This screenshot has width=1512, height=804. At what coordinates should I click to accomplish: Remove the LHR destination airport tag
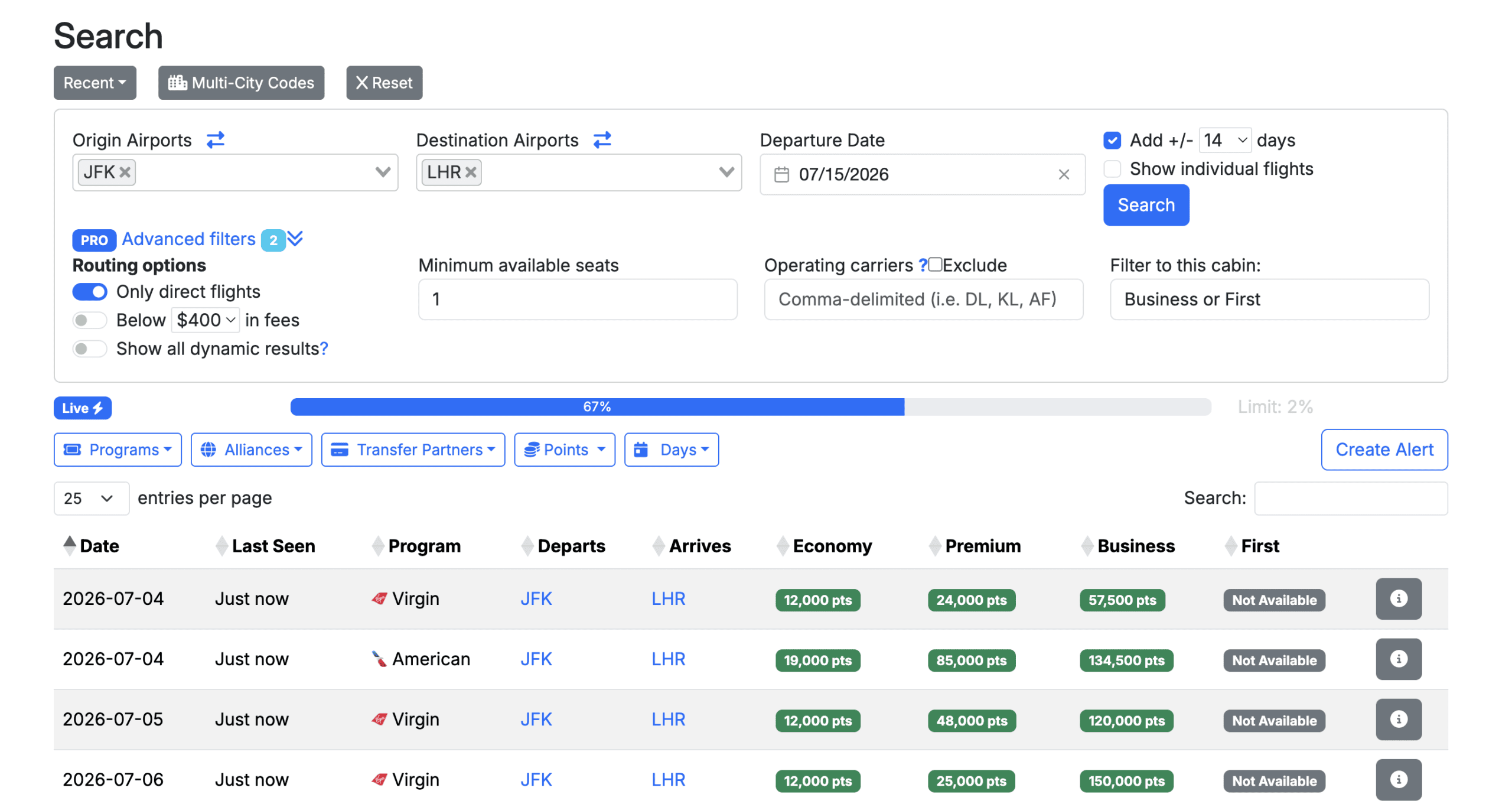click(x=471, y=172)
